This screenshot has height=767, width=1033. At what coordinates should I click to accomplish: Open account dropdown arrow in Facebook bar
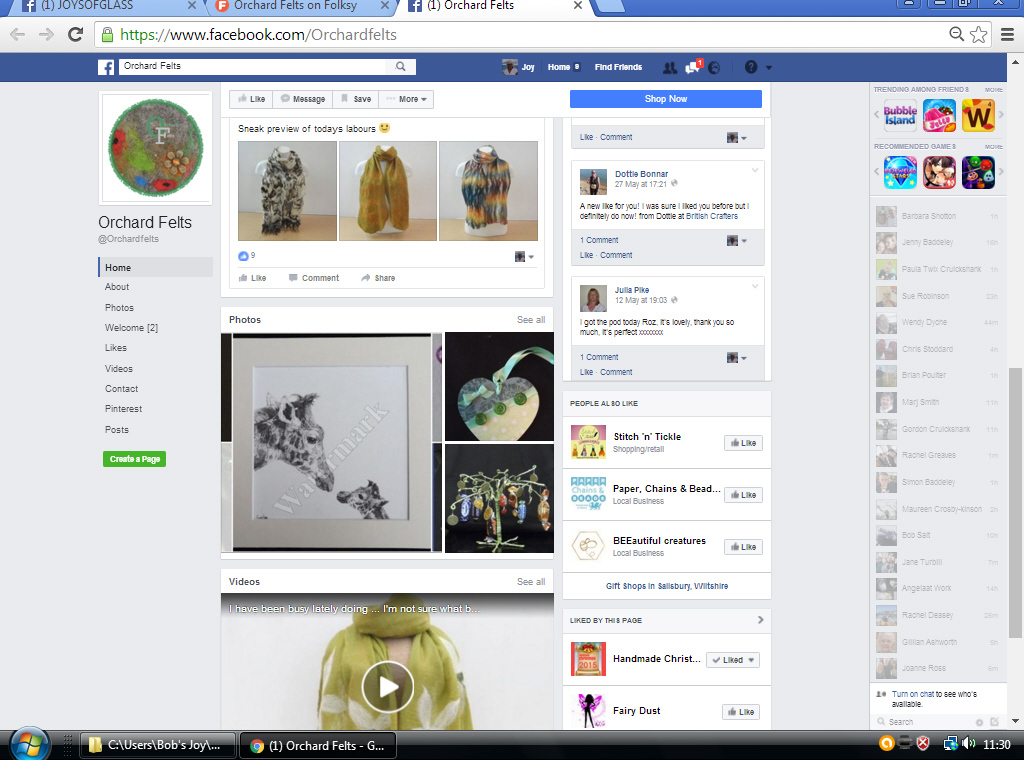click(x=768, y=67)
